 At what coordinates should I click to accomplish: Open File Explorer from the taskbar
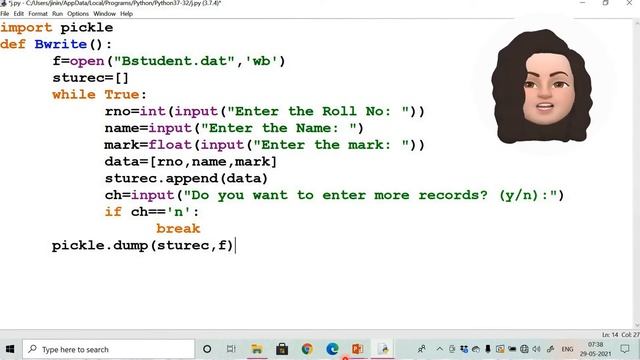click(x=257, y=349)
